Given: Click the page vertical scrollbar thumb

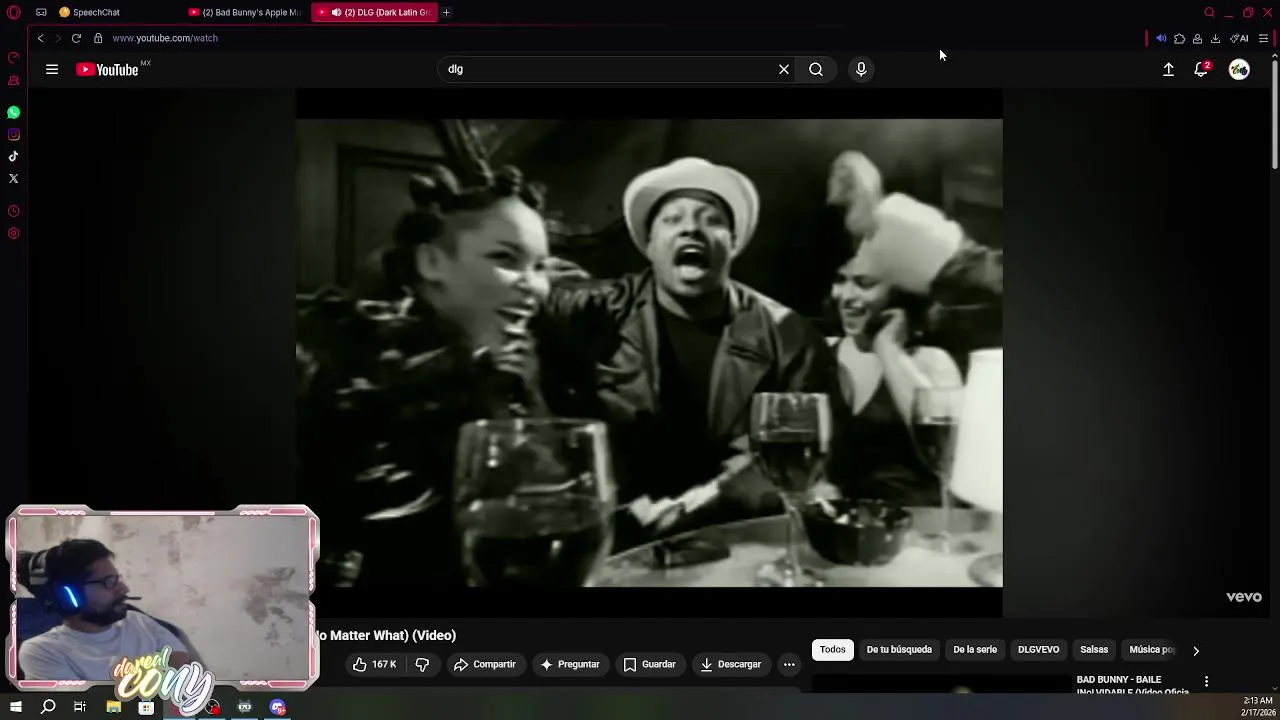Looking at the screenshot, I should [1274, 115].
